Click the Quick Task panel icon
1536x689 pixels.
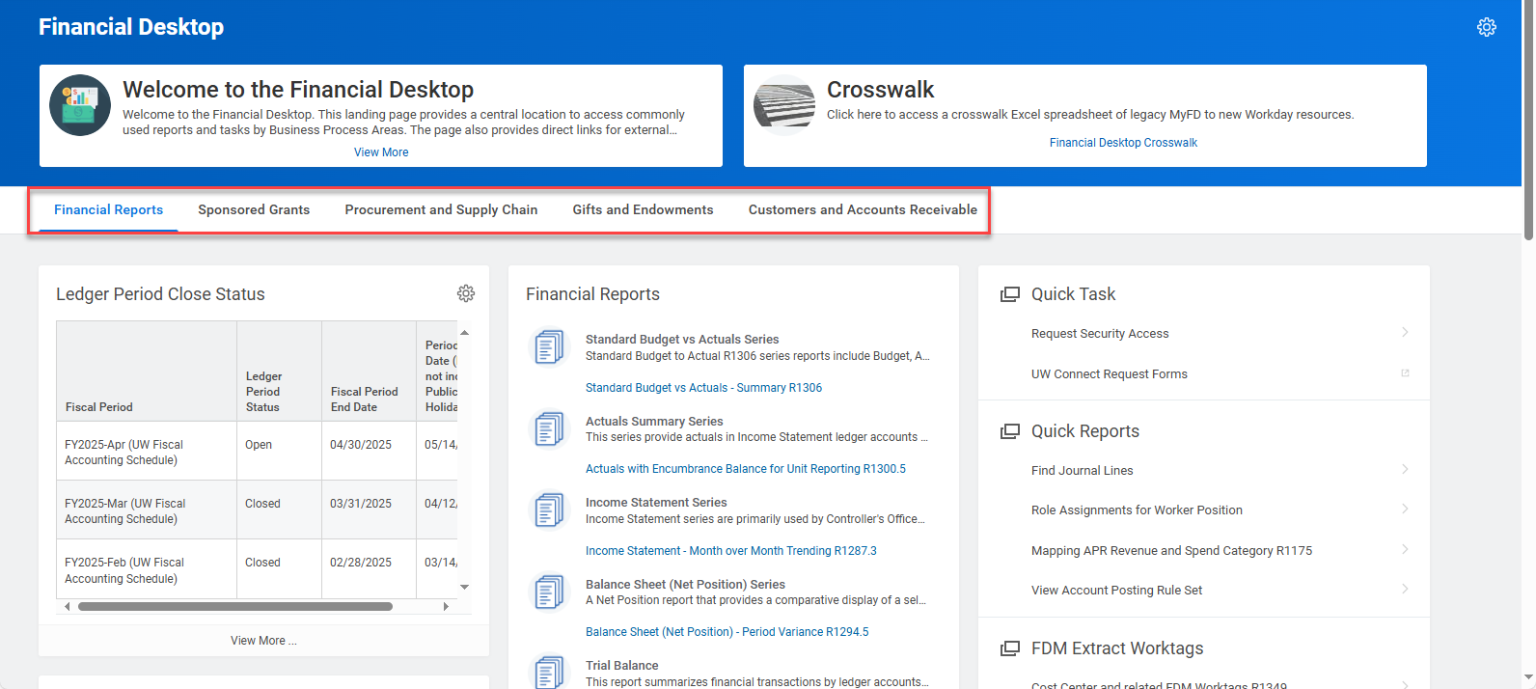pos(1008,293)
